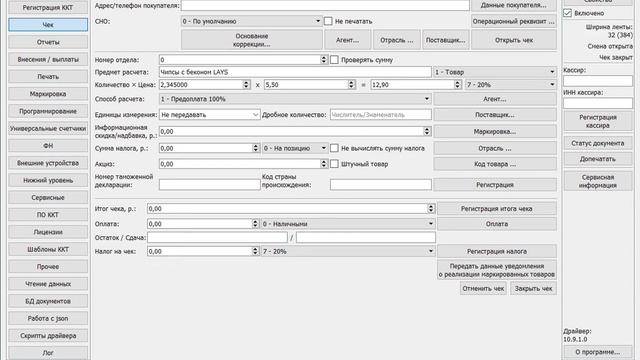Viewport: 640px width, 360px height.
Task: Open Работа с json section
Action: tap(48, 318)
